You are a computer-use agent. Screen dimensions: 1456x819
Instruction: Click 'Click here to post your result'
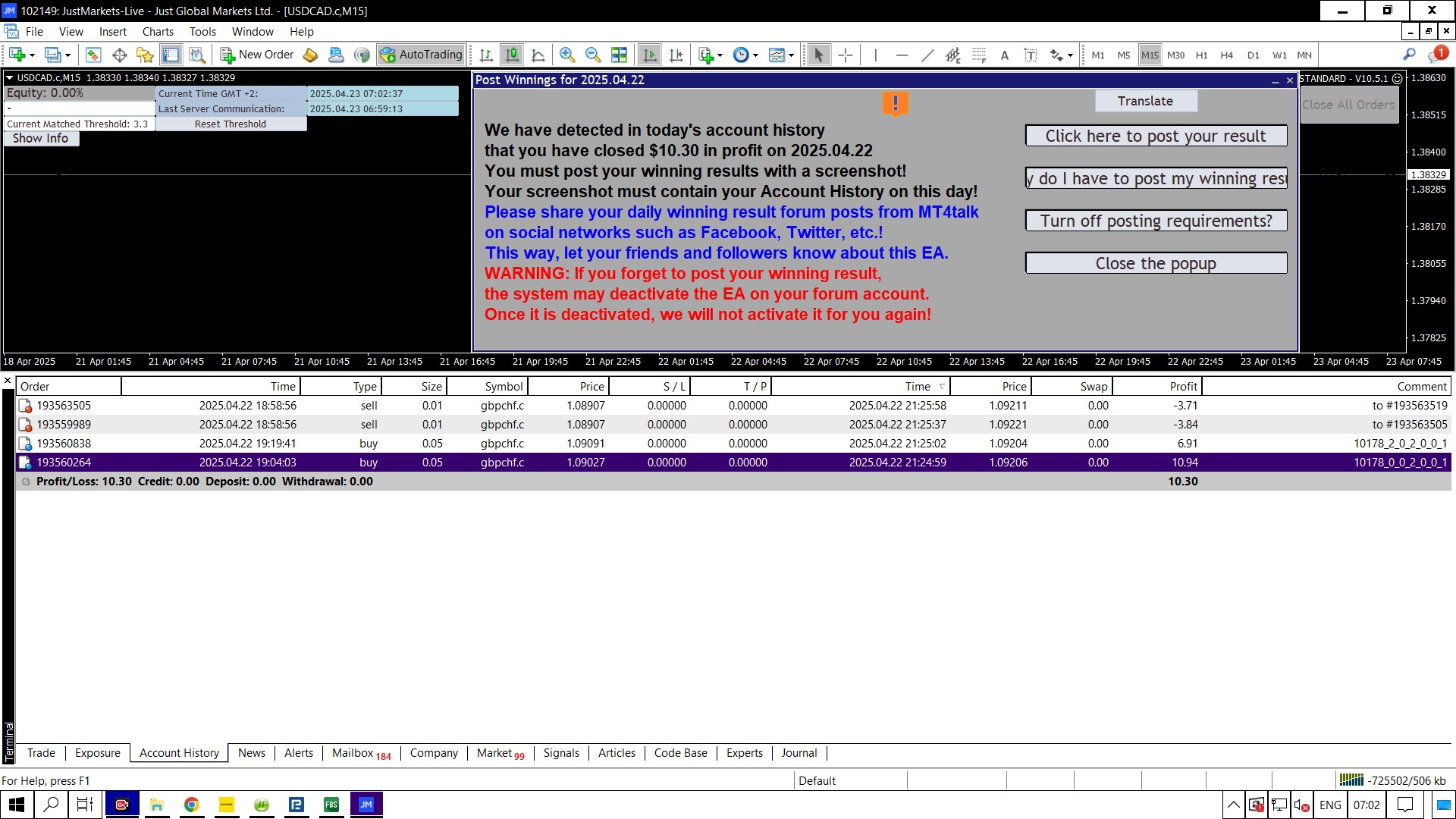pyautogui.click(x=1155, y=136)
